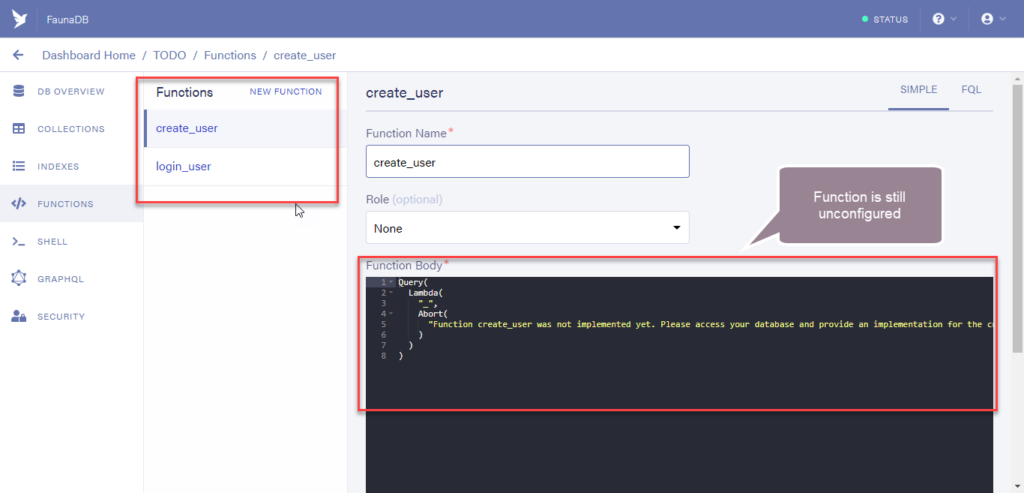This screenshot has width=1024, height=493.
Task: Click the create_user panel heading
Action: coord(404,93)
